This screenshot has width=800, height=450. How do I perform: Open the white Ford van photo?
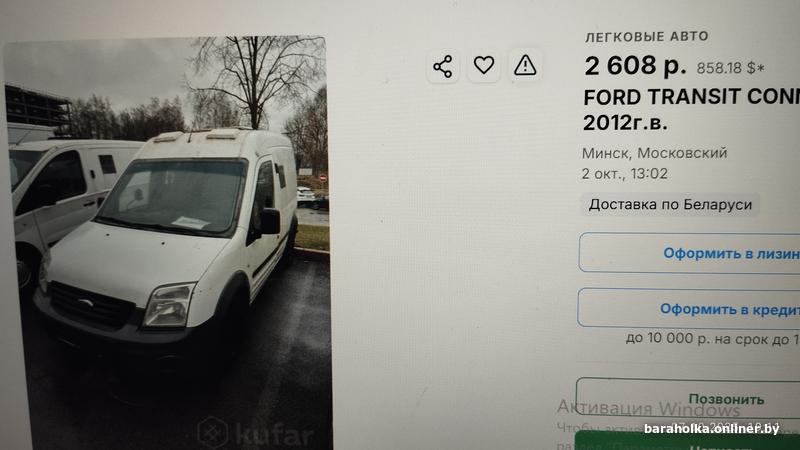point(167,243)
